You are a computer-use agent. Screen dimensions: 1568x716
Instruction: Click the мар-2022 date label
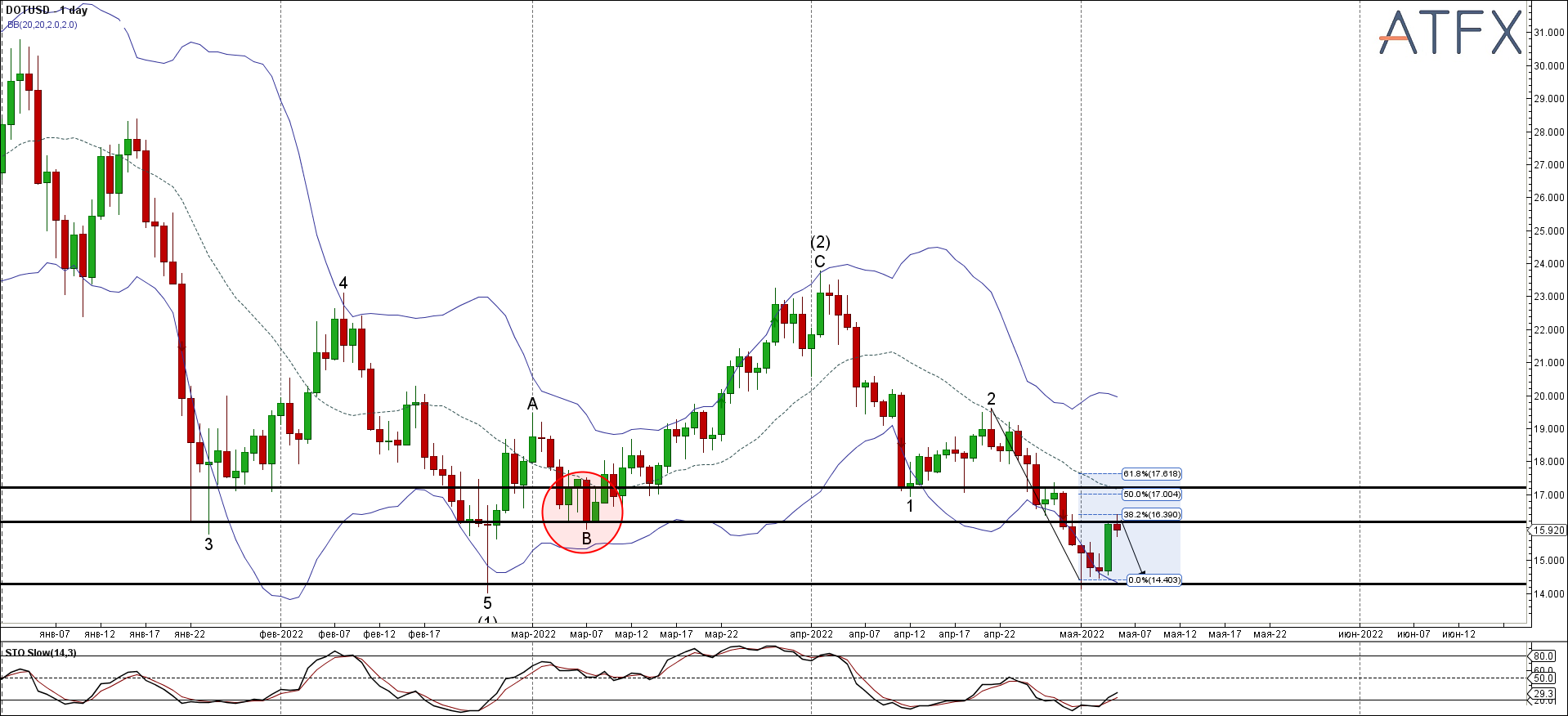coord(533,634)
